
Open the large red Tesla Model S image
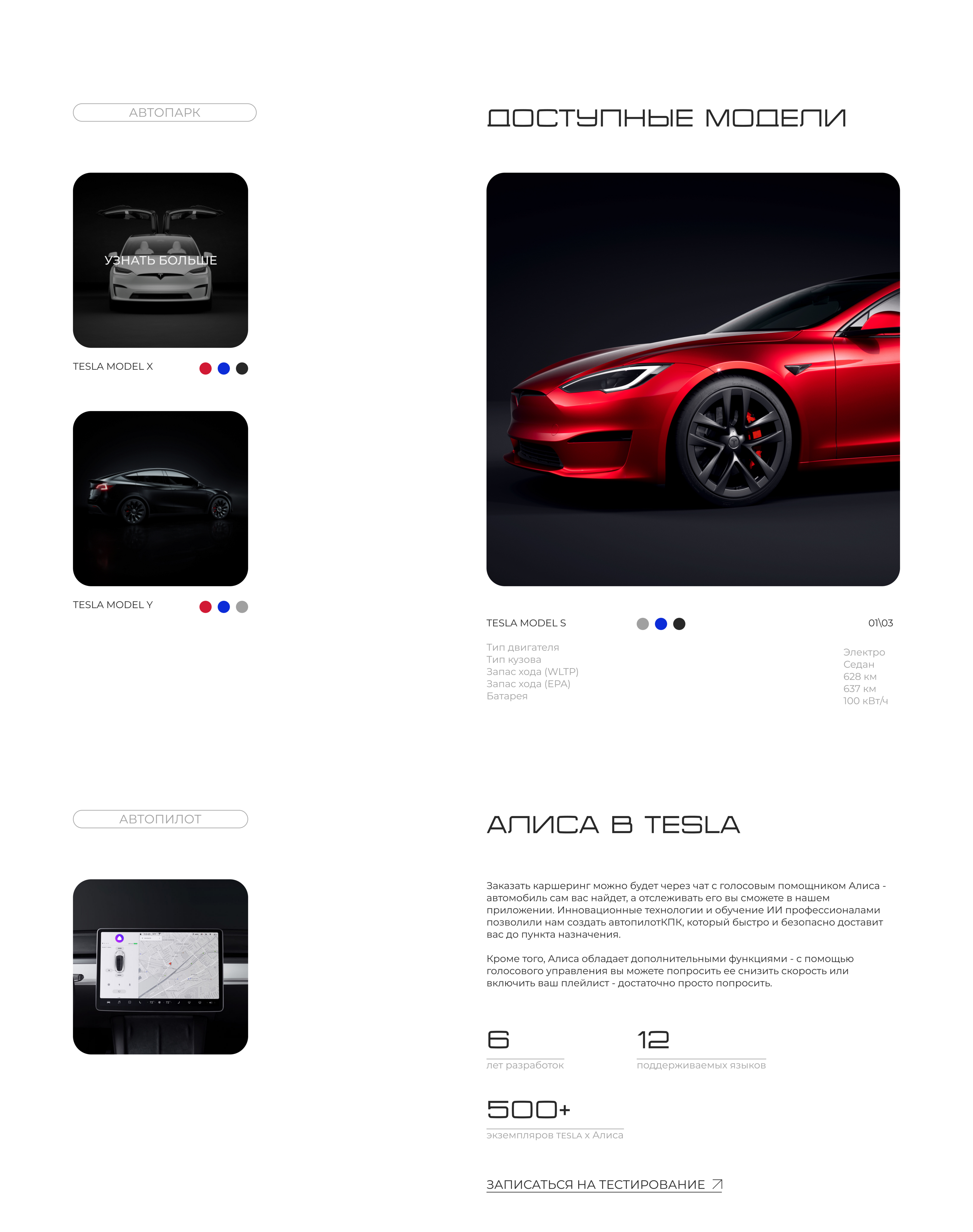coord(693,379)
